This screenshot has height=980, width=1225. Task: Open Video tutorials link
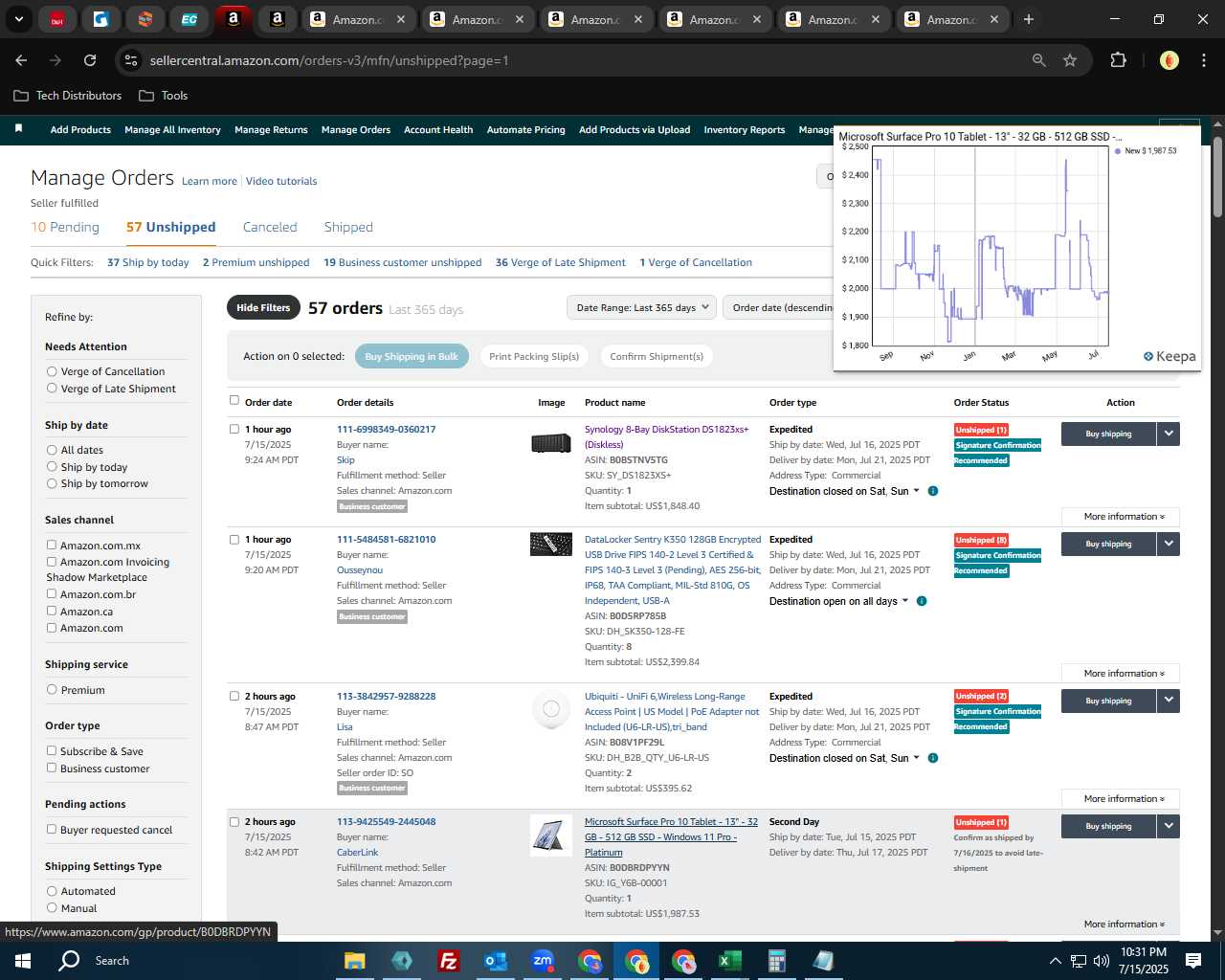click(x=281, y=181)
